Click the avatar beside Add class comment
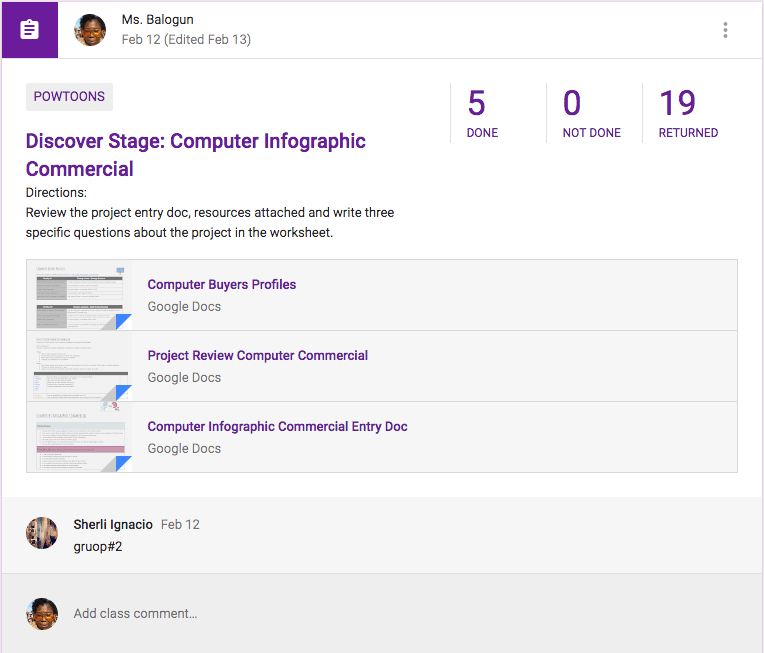 click(42, 613)
